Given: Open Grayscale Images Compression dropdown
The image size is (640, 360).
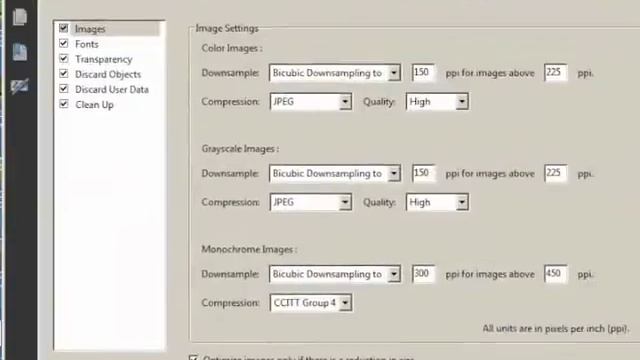Looking at the screenshot, I should (x=311, y=202).
